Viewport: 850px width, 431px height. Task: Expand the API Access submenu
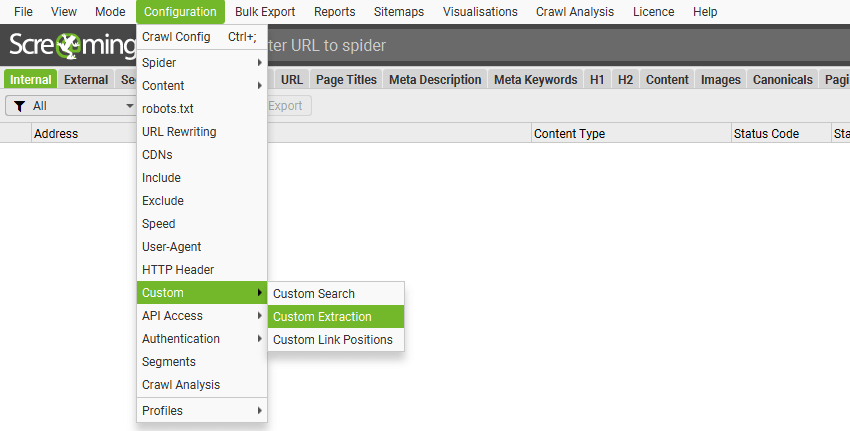(202, 316)
